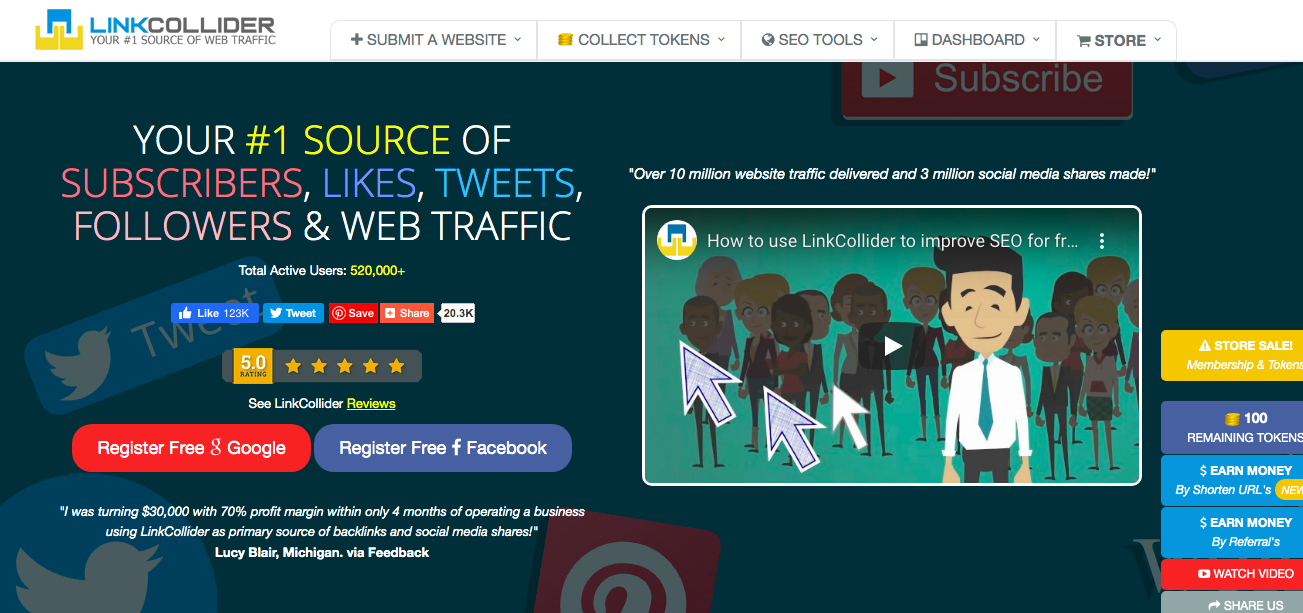This screenshot has height=613, width=1303.
Task: Click Register Free Google button
Action: 192,448
